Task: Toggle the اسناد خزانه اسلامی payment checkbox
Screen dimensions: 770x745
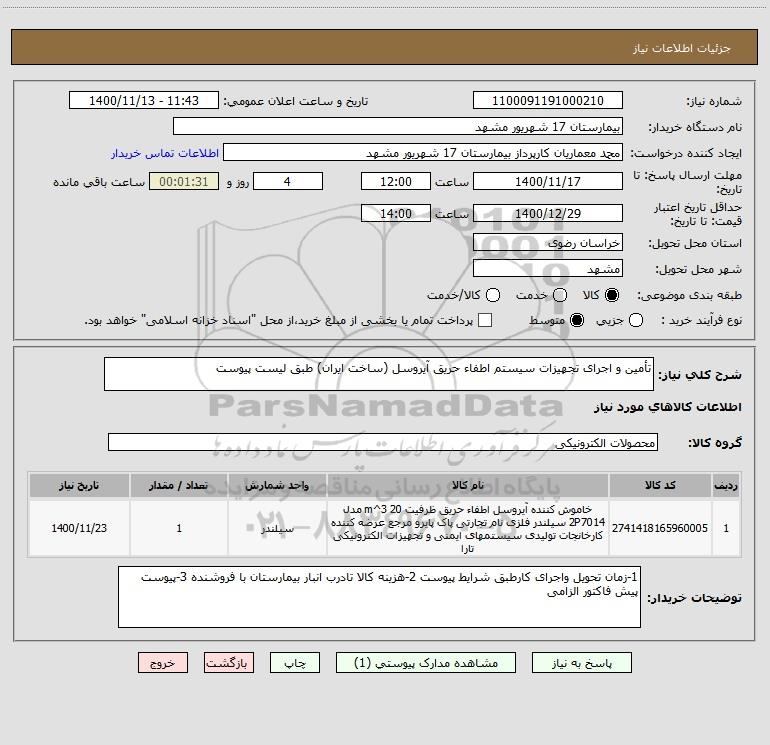Action: click(x=485, y=320)
